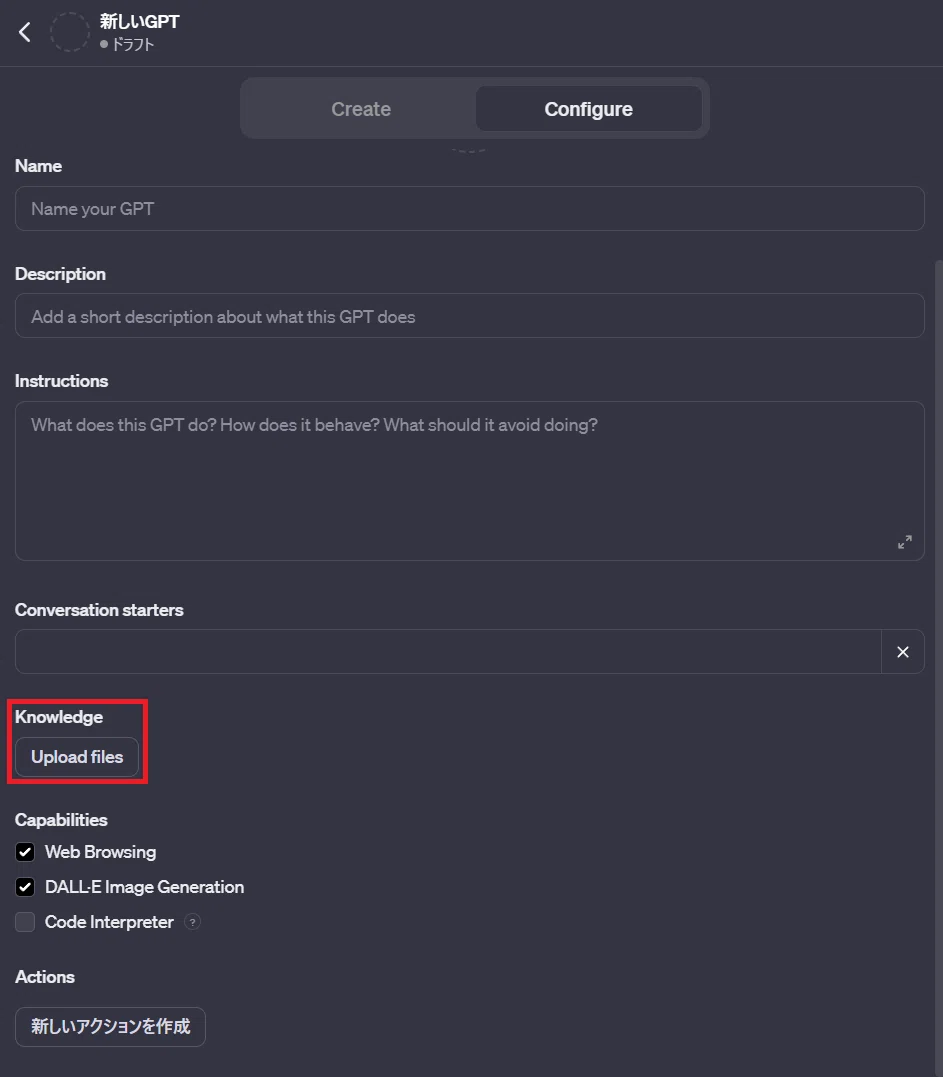Switch to the Create tab
Image resolution: width=943 pixels, height=1077 pixels.
(x=361, y=109)
